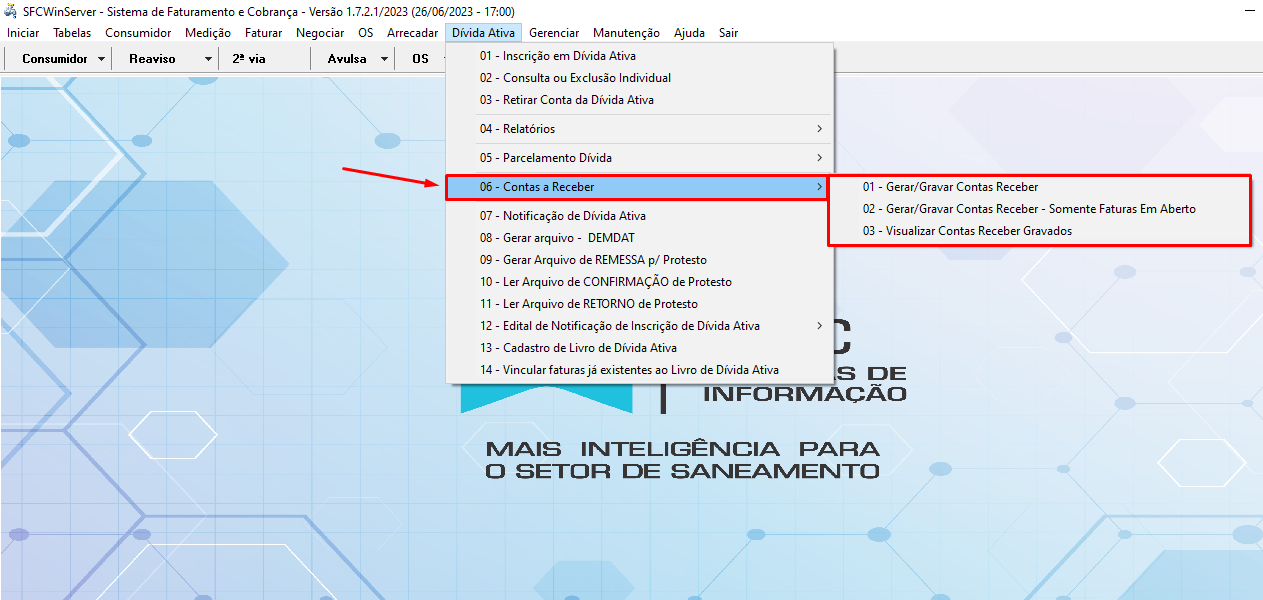The image size is (1263, 600).
Task: Open the Iniciar menu
Action: tap(22, 32)
